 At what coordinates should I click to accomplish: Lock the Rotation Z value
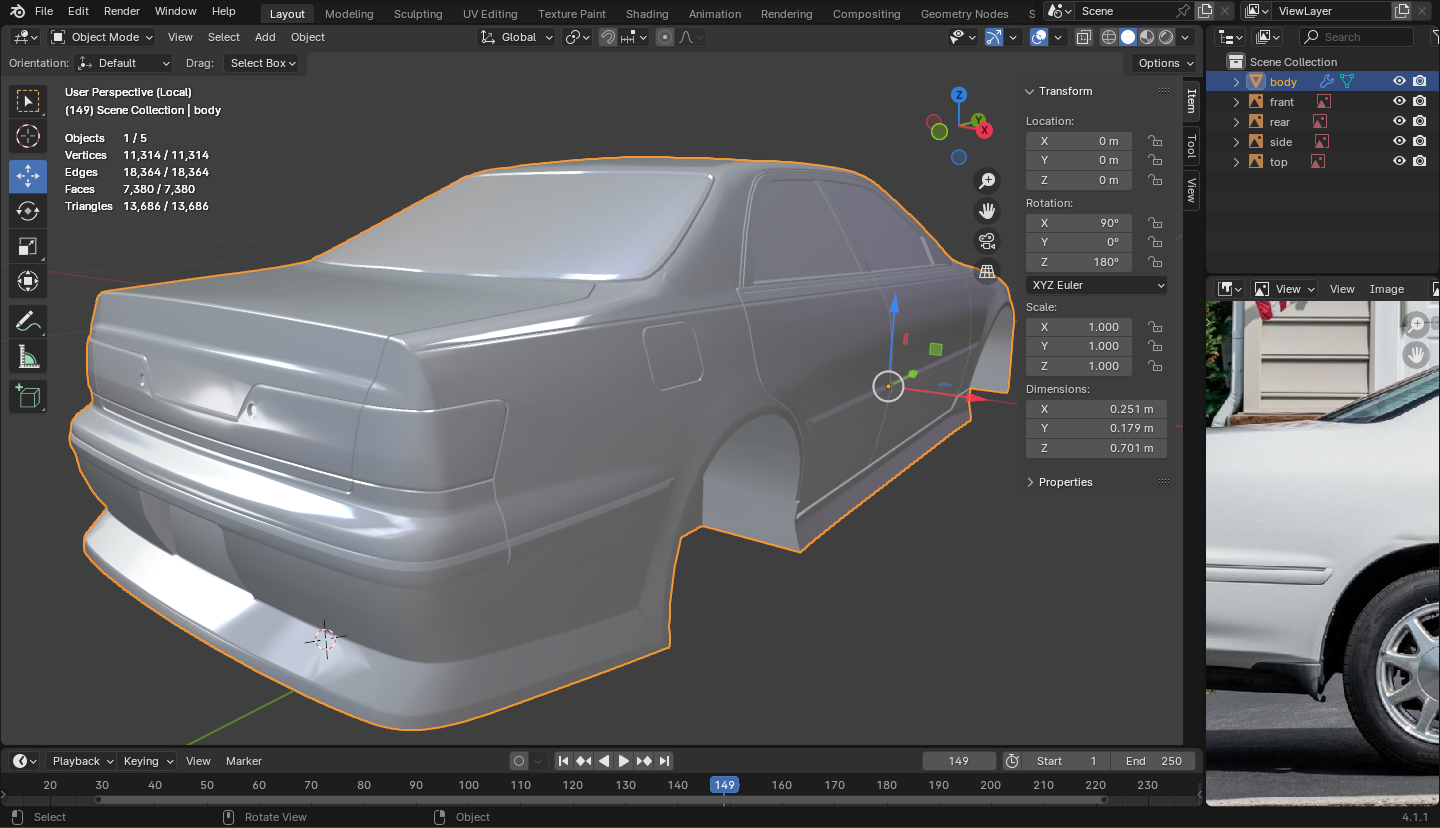pyautogui.click(x=1154, y=262)
